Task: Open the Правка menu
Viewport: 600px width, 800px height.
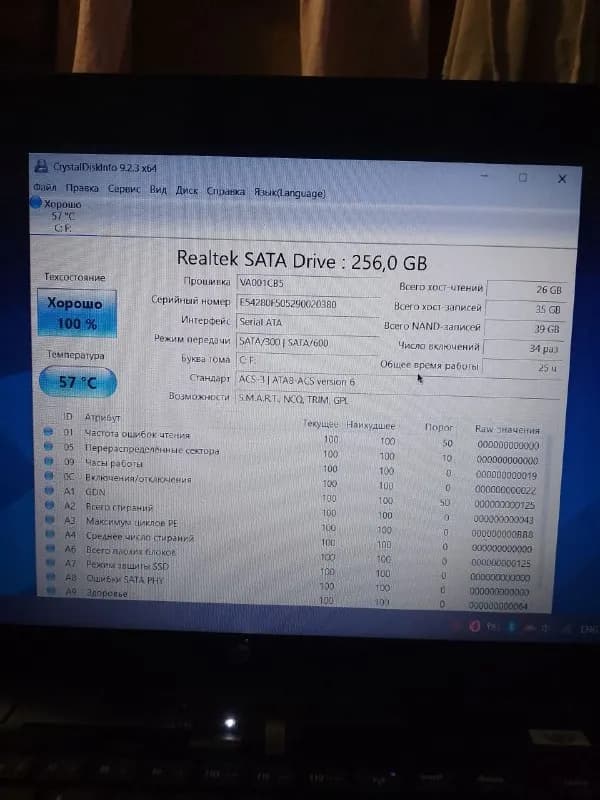Action: (x=82, y=188)
